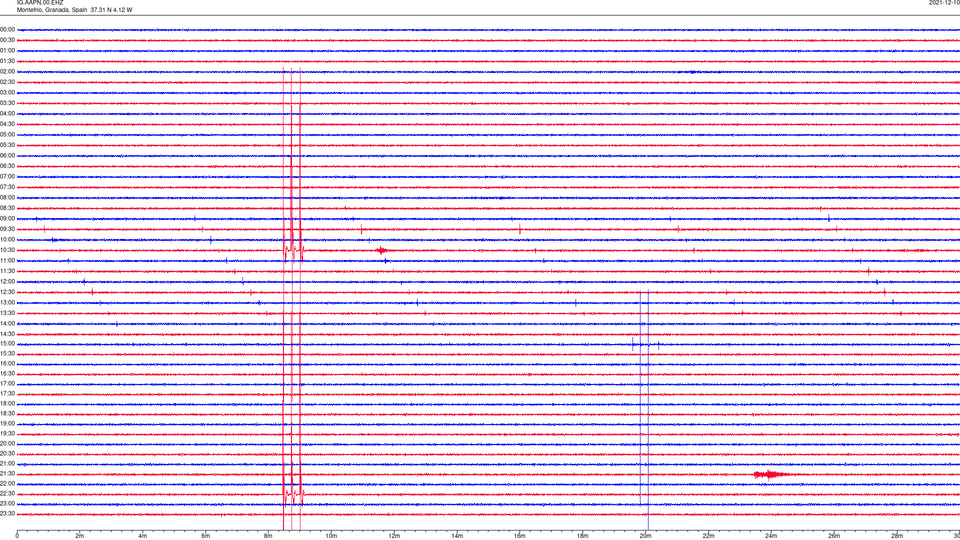The height and width of the screenshot is (540, 960).
Task: Select the 19:00 time label
Action: (7, 423)
